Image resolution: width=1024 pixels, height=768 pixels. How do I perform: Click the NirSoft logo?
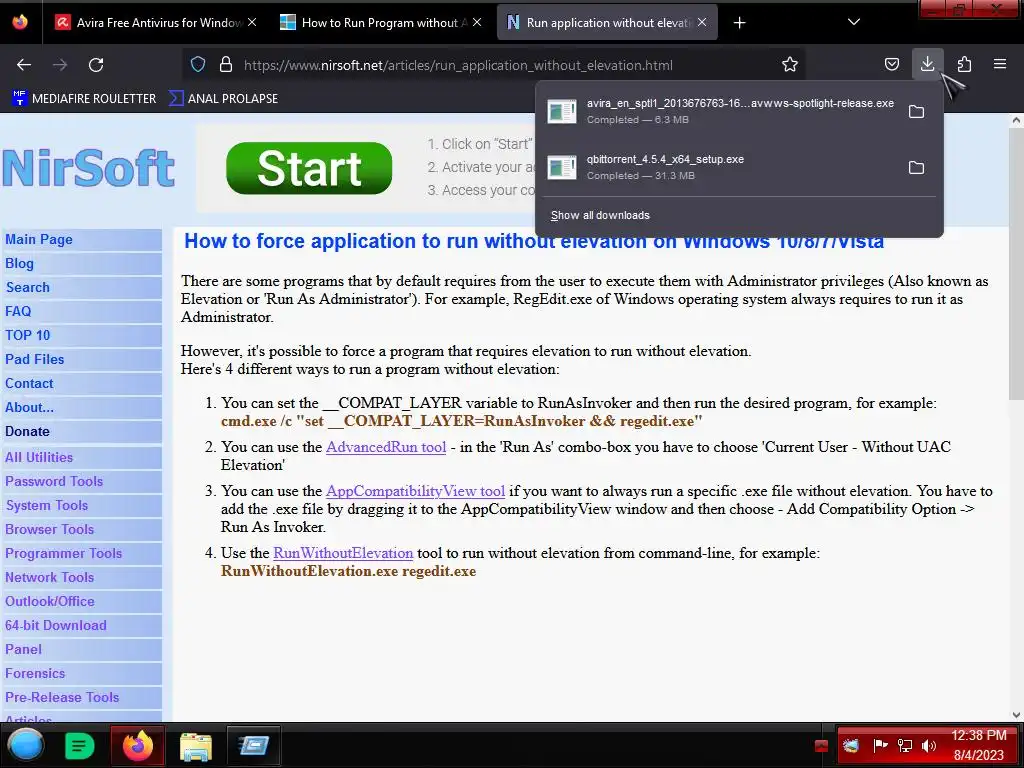tap(88, 168)
